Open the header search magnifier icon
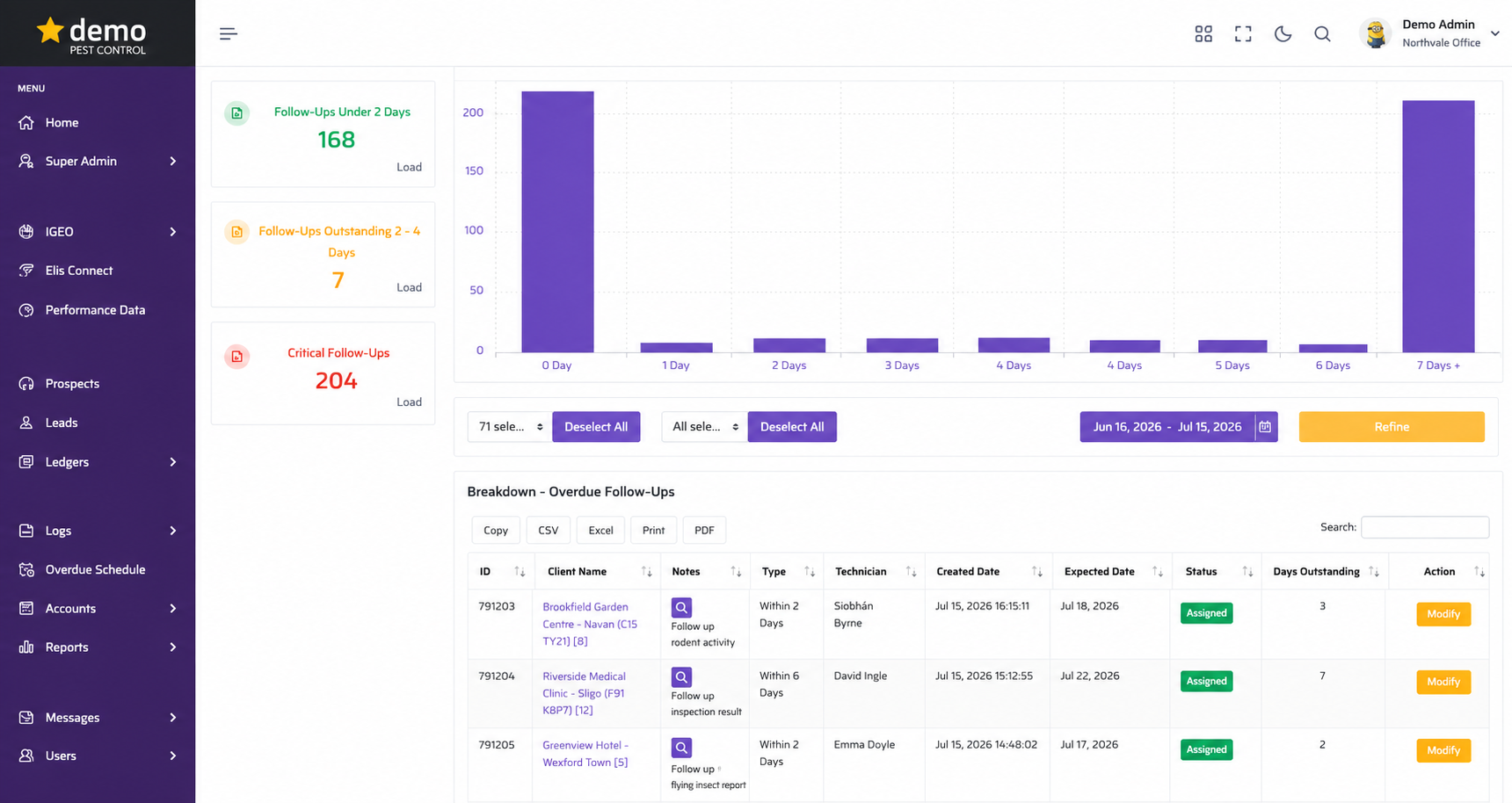The image size is (1512, 803). tap(1322, 34)
